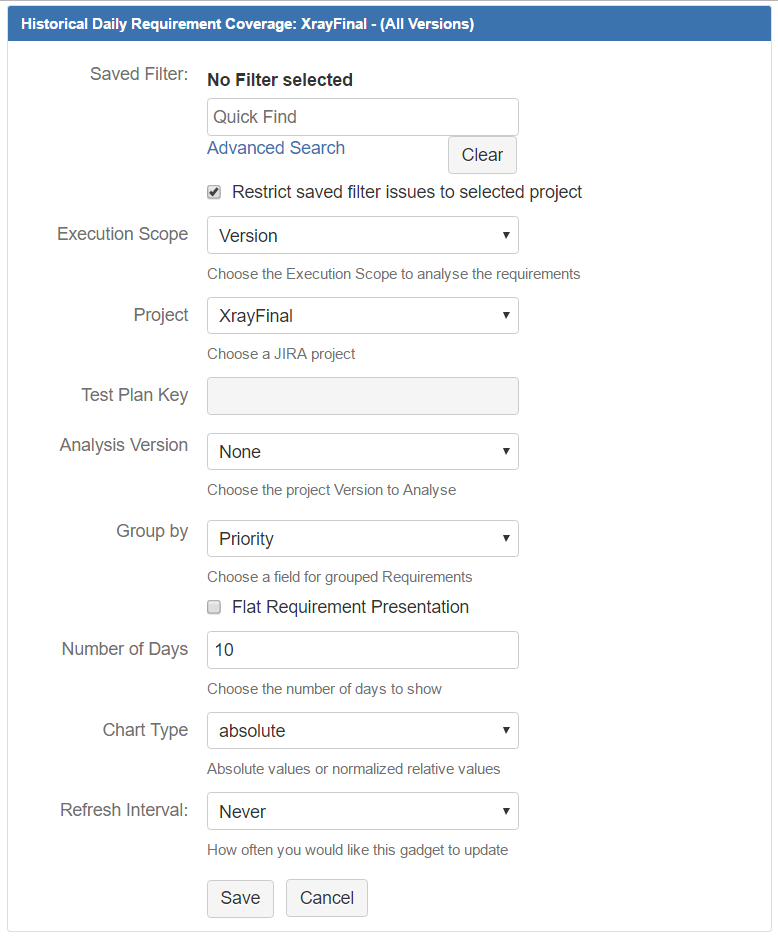The image size is (778, 936).
Task: Click the Chart Type dropdown arrow
Action: click(506, 730)
